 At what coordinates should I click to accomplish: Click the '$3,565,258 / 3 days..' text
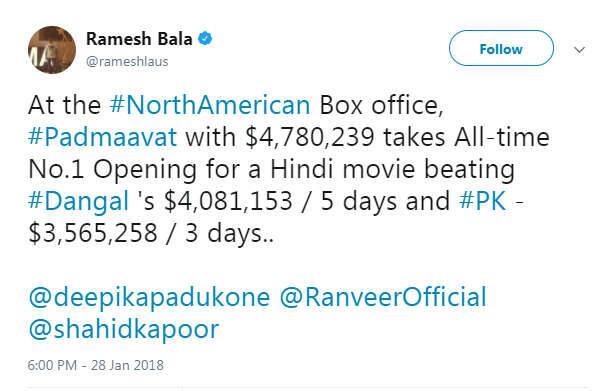click(x=151, y=234)
